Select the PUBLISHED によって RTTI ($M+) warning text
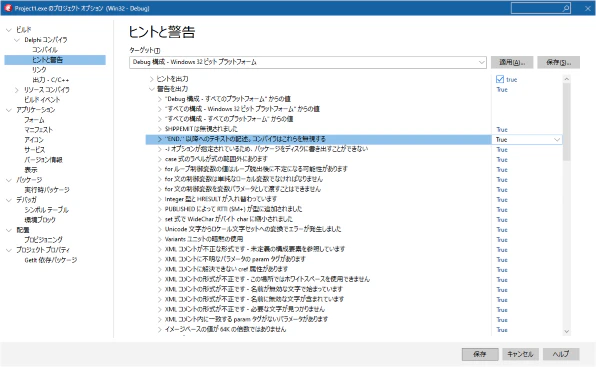This screenshot has height=367, width=596. click(x=233, y=209)
